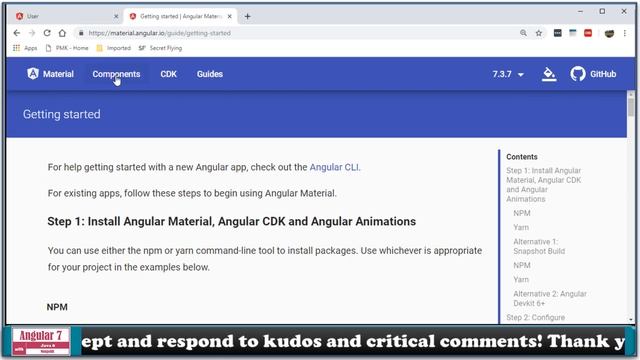
Task: Open the theme picker paint bucket icon
Action: (x=549, y=74)
